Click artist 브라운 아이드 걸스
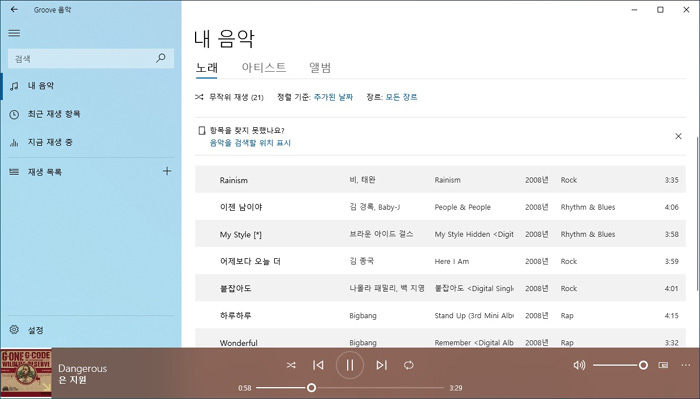Viewport: 700px width, 399px height. 381,234
